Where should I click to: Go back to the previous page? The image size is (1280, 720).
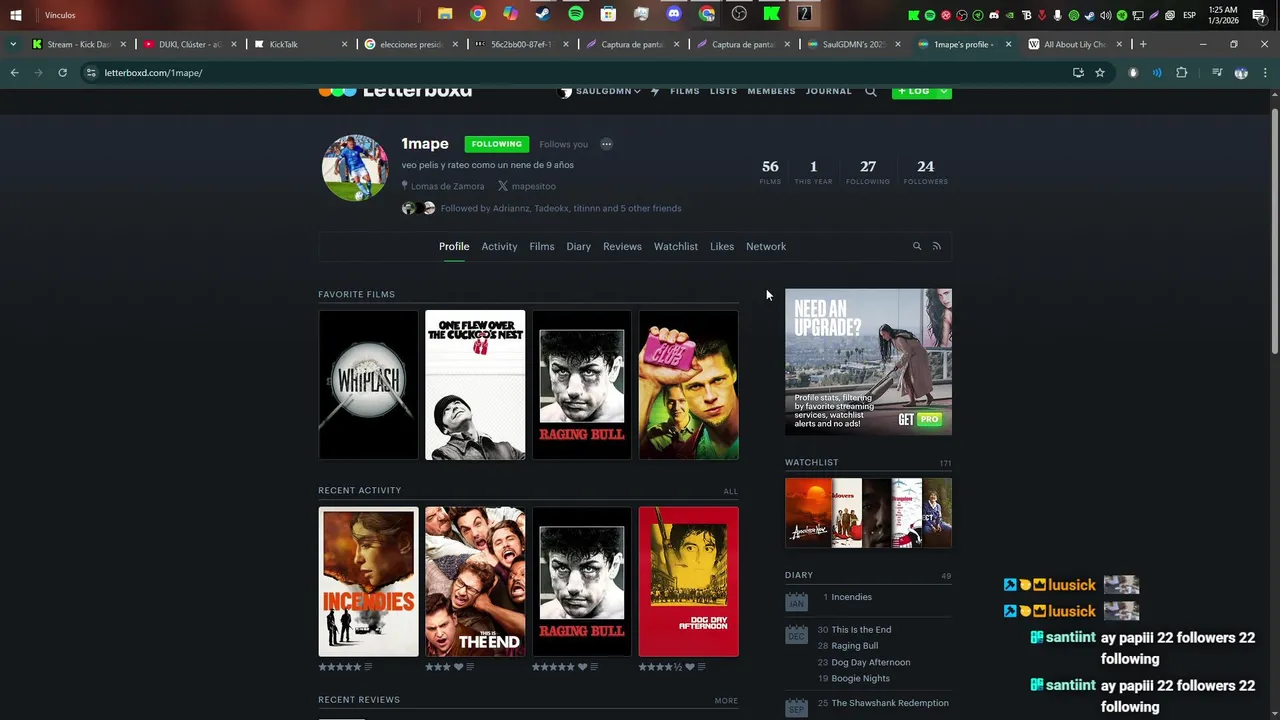[x=14, y=73]
